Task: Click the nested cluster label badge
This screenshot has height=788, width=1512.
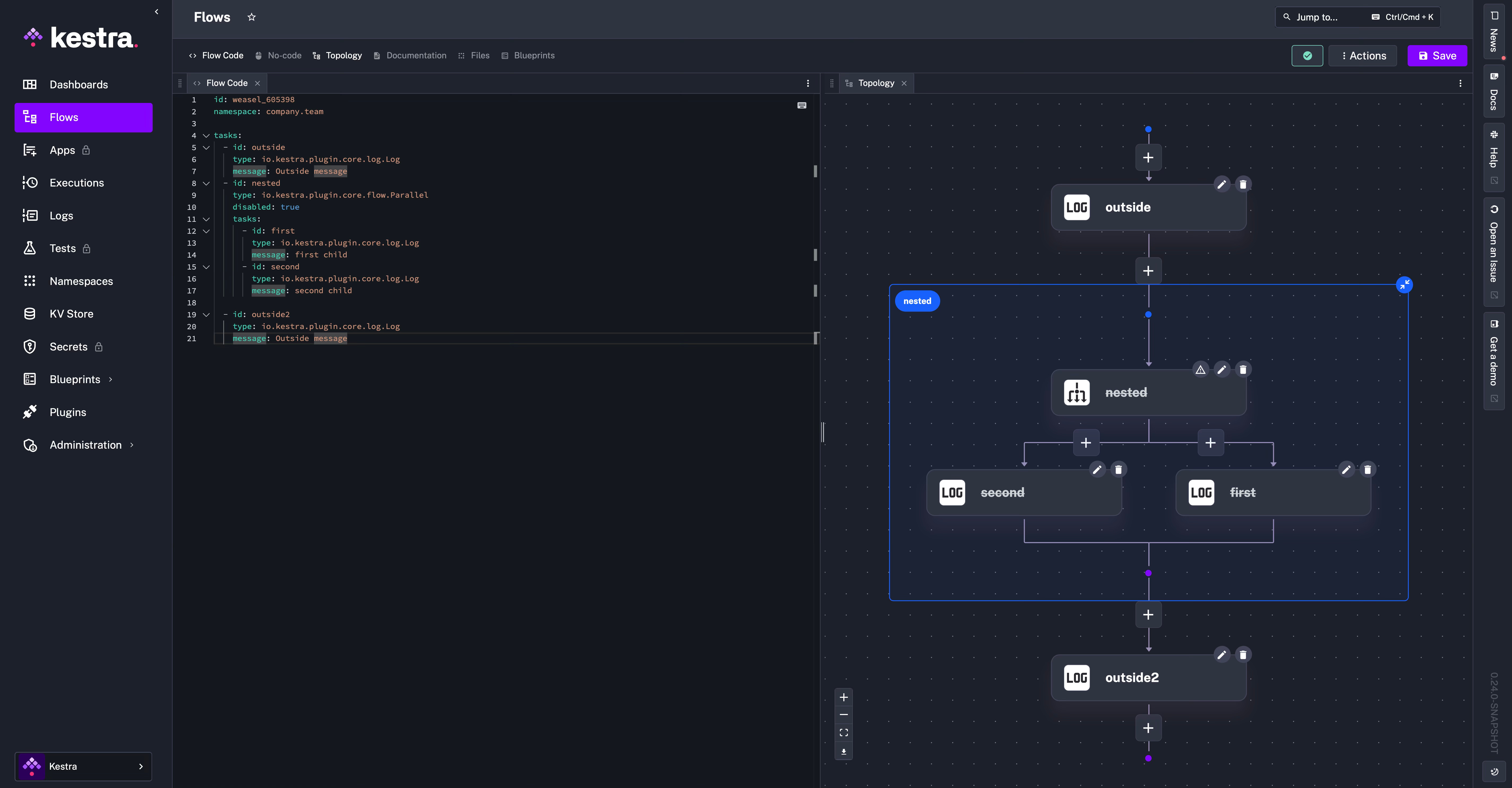Action: [917, 301]
